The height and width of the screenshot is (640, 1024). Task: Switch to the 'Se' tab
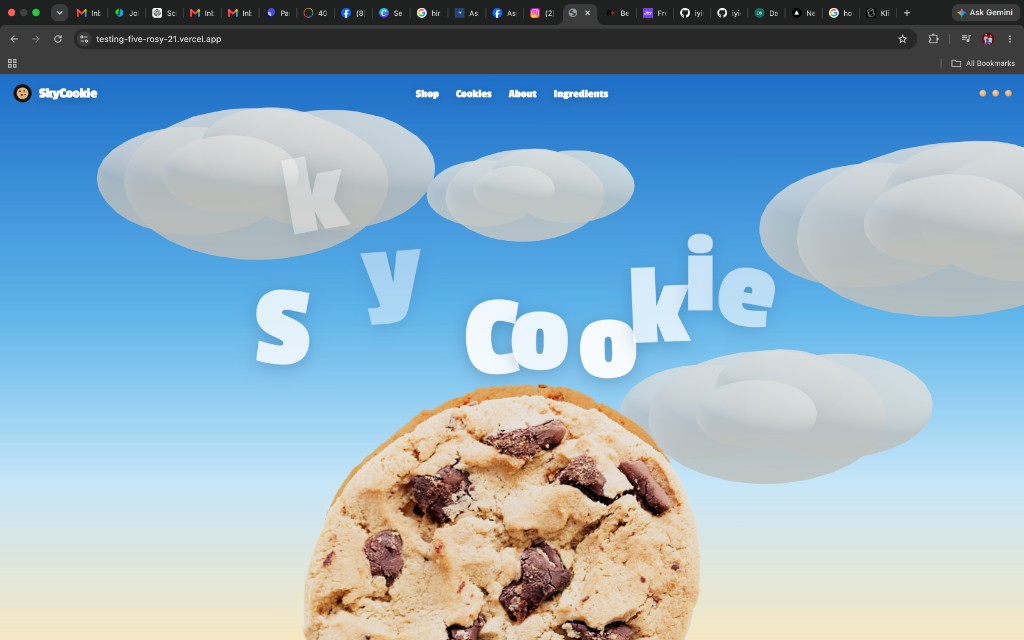pyautogui.click(x=391, y=12)
